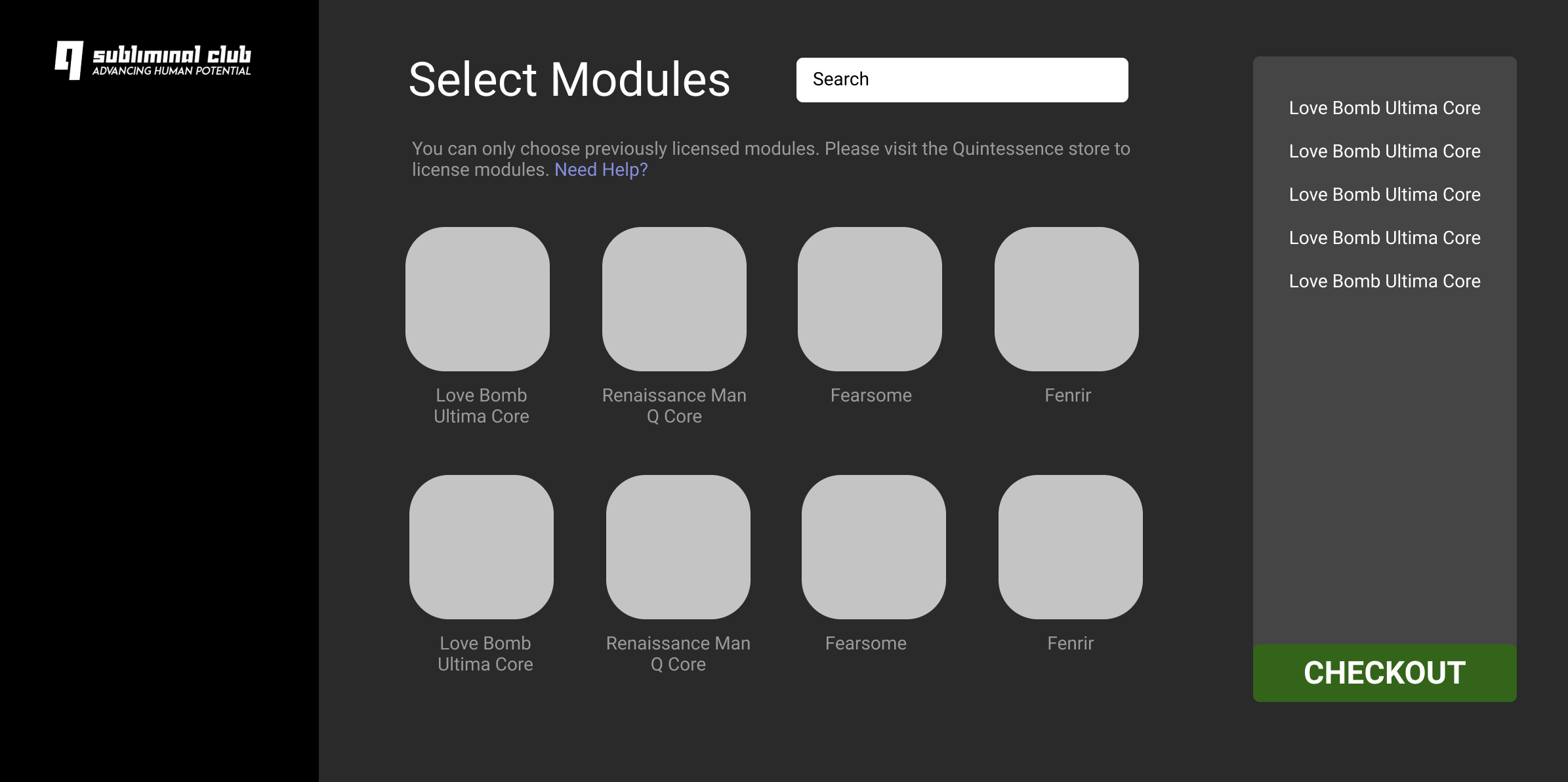Click the bottom-row Fearsome text label
The width and height of the screenshot is (1568, 782).
coord(866,644)
